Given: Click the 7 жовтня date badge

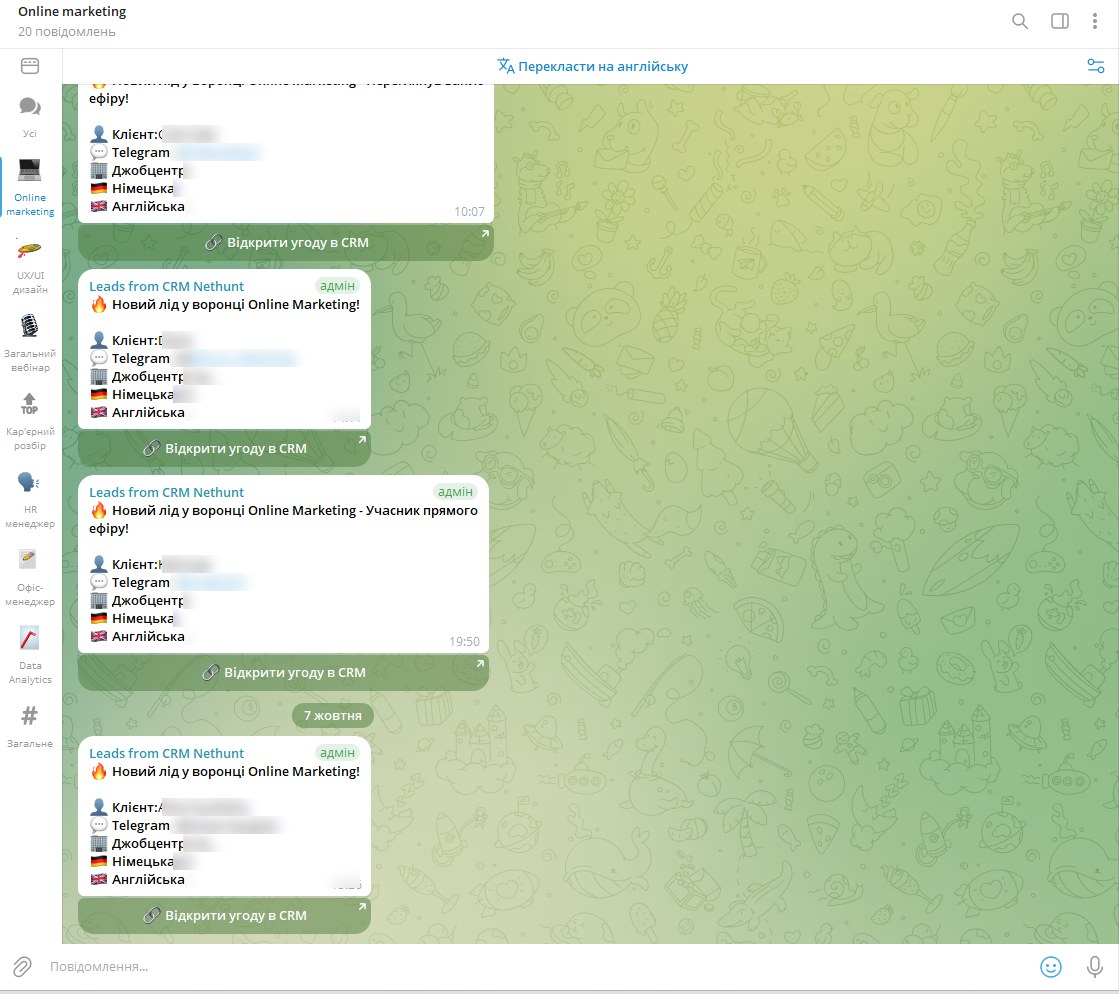Looking at the screenshot, I should point(333,716).
